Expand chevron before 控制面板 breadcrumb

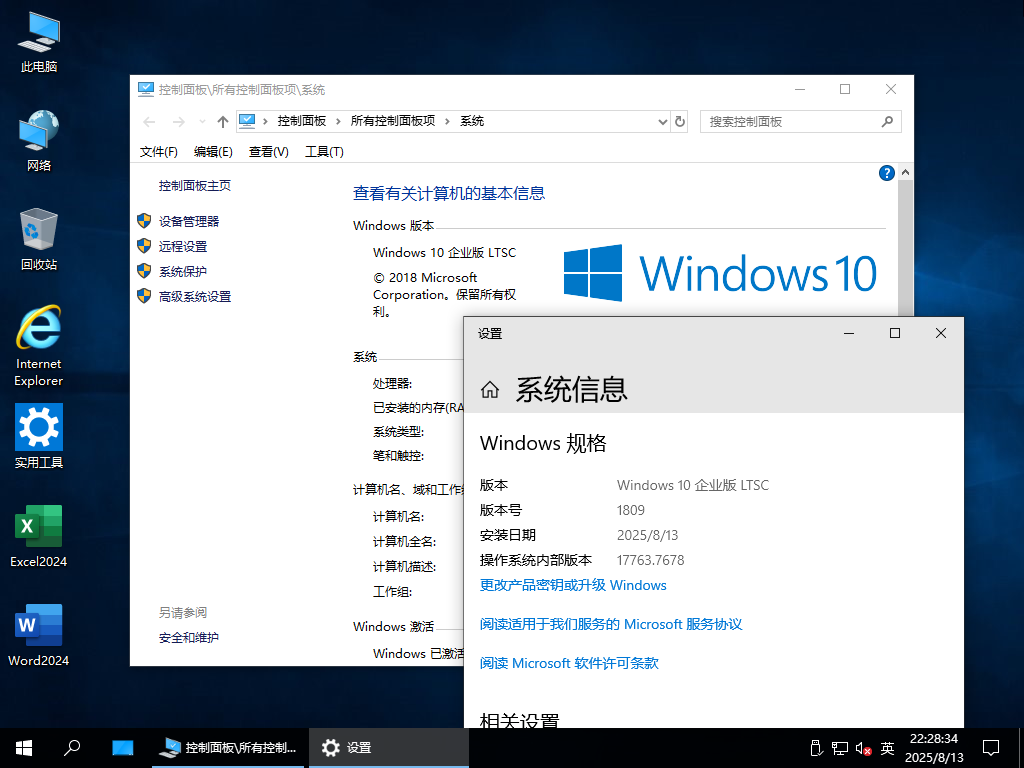pyautogui.click(x=265, y=121)
